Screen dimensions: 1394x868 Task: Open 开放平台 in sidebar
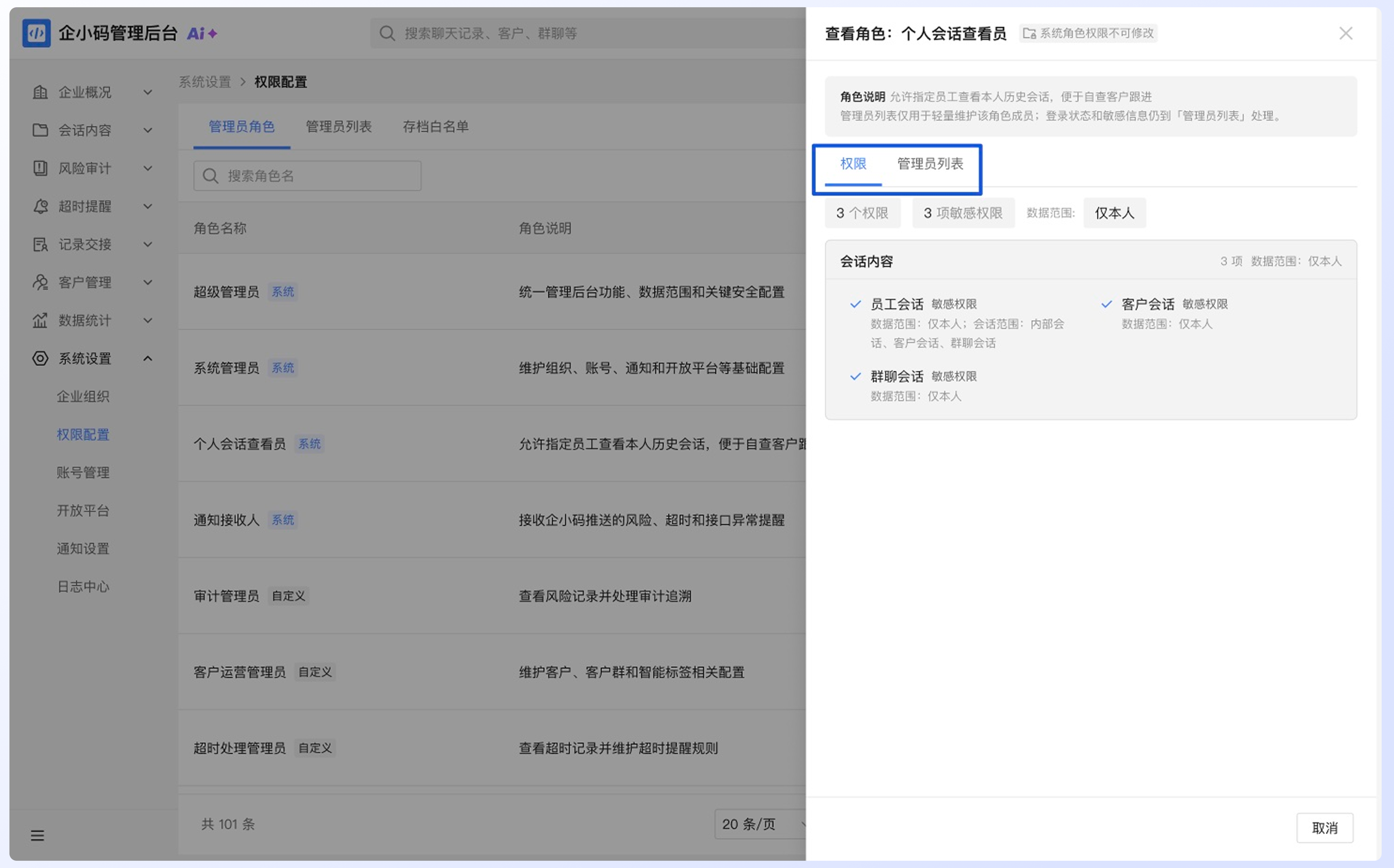83,510
